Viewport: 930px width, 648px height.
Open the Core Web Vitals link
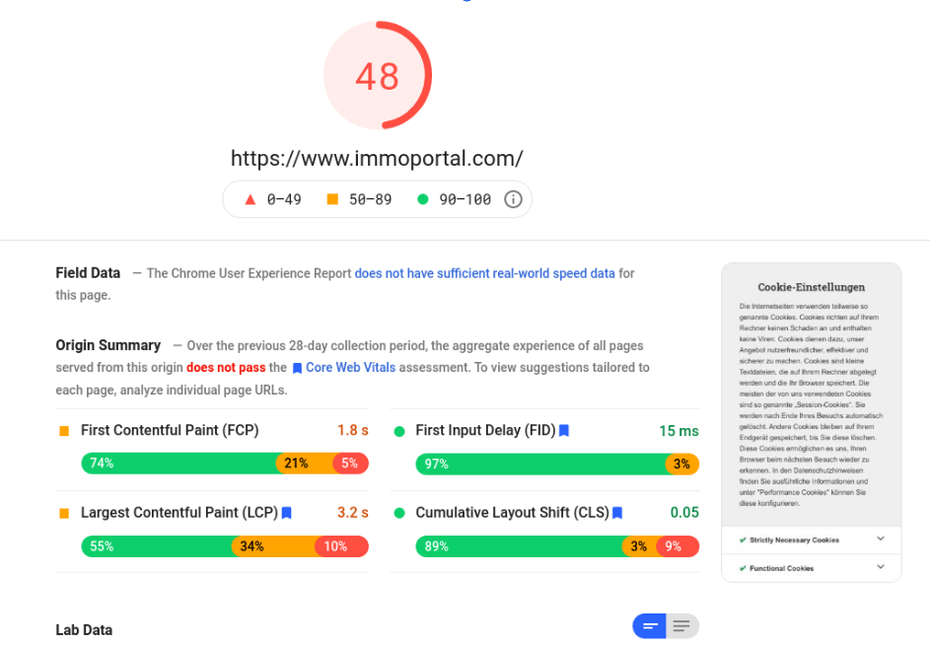pyautogui.click(x=350, y=367)
